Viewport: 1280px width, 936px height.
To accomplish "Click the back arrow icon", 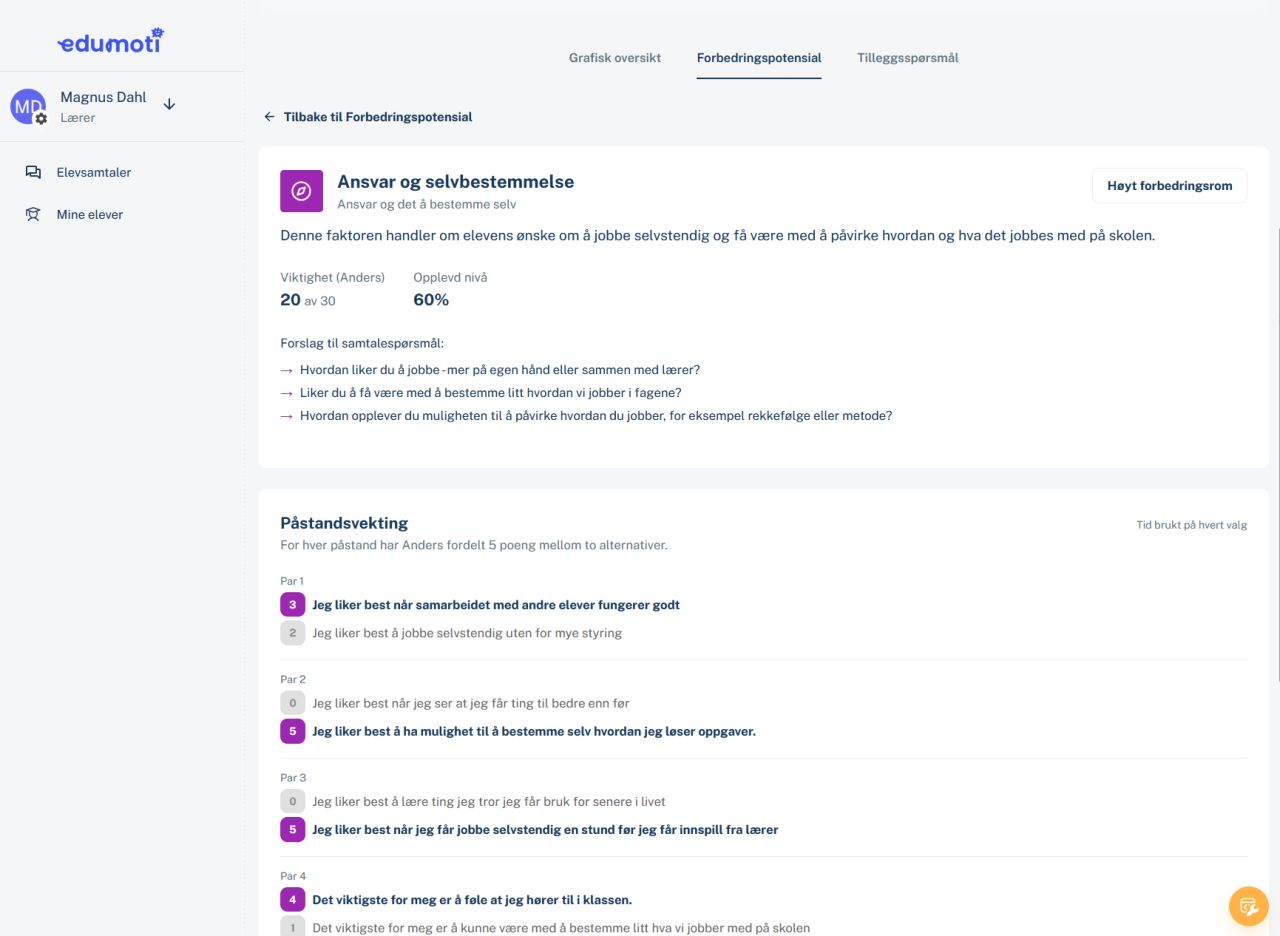I will click(269, 117).
